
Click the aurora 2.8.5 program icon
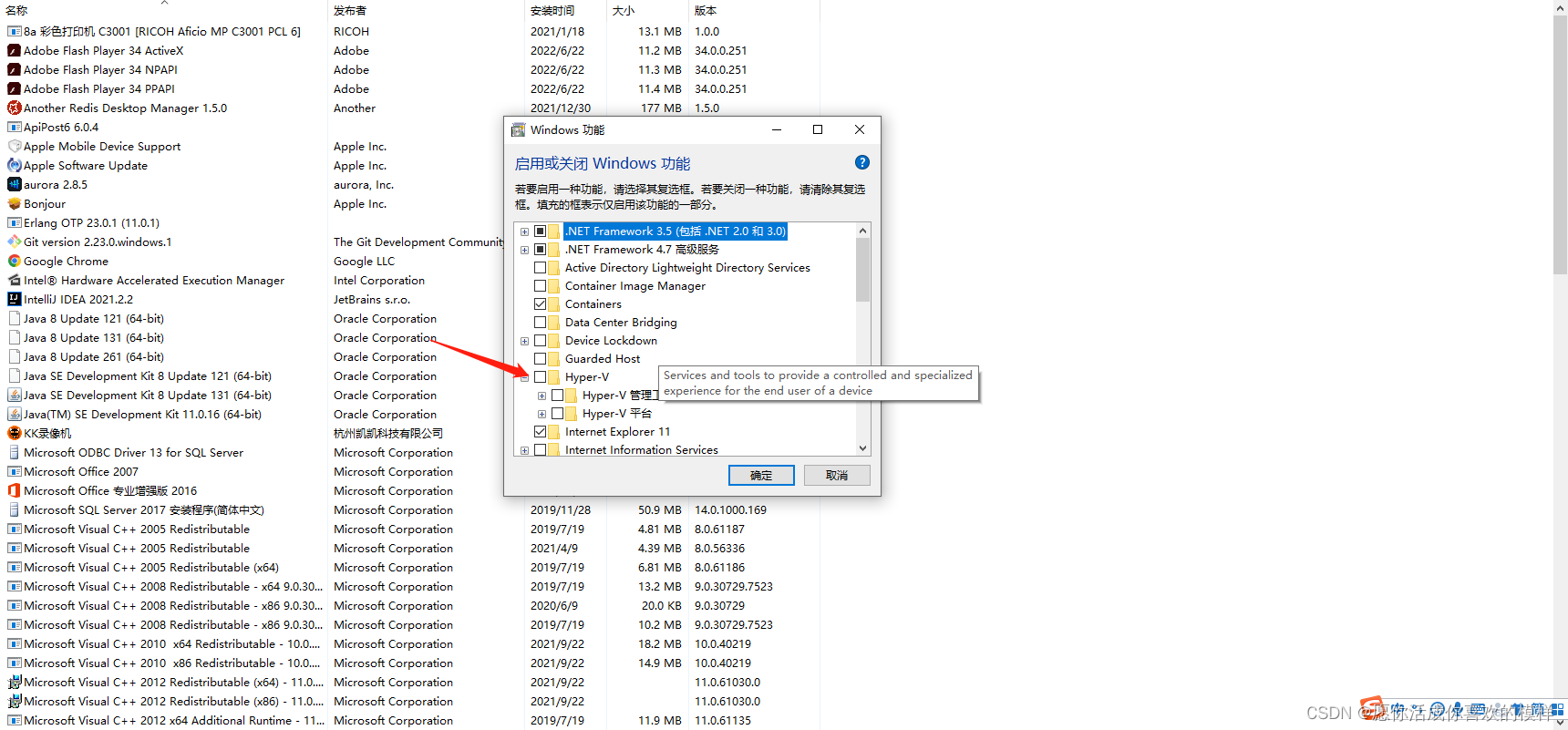pos(15,184)
